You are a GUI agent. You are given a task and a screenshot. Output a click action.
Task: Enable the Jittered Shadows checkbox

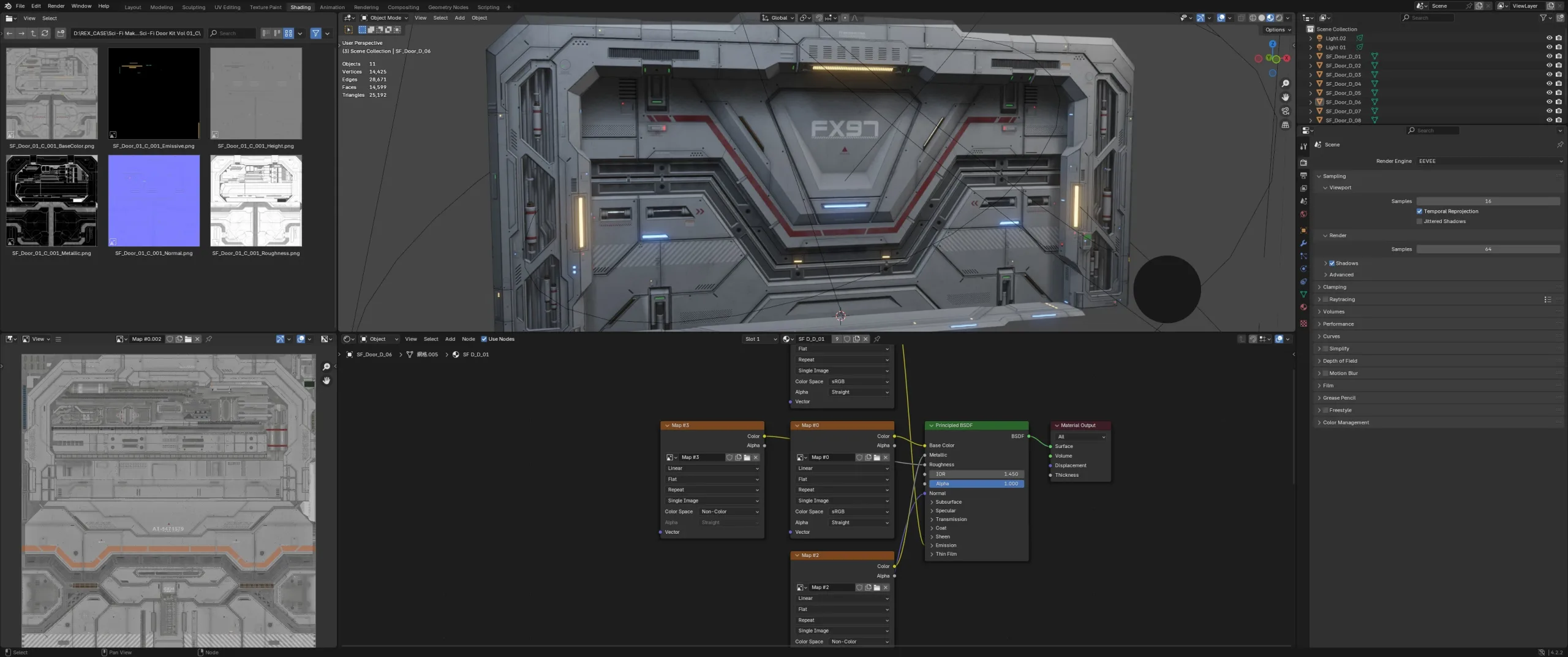click(x=1419, y=221)
